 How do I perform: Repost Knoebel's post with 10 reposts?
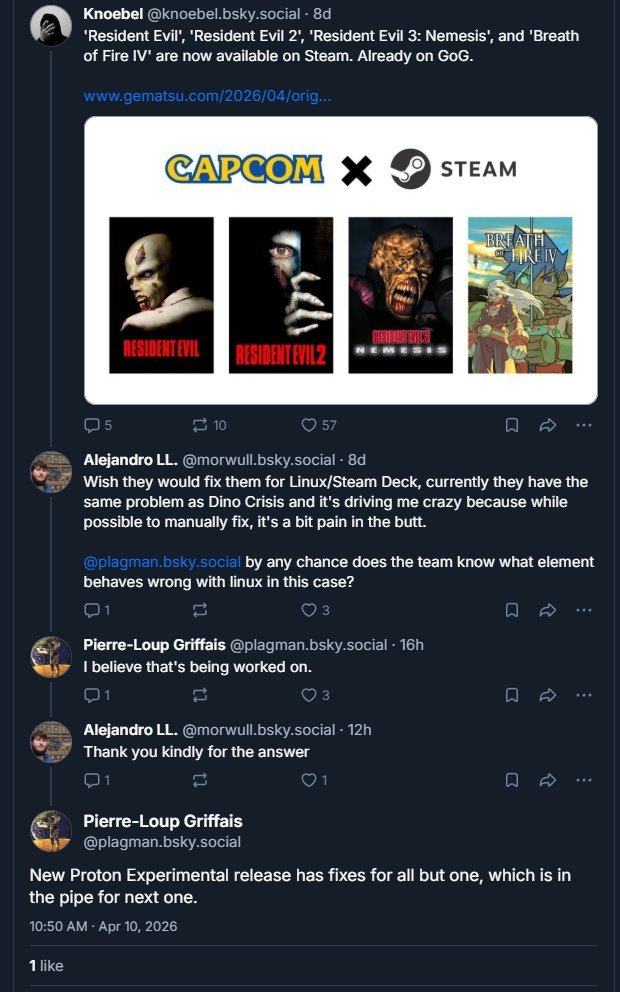[x=200, y=425]
